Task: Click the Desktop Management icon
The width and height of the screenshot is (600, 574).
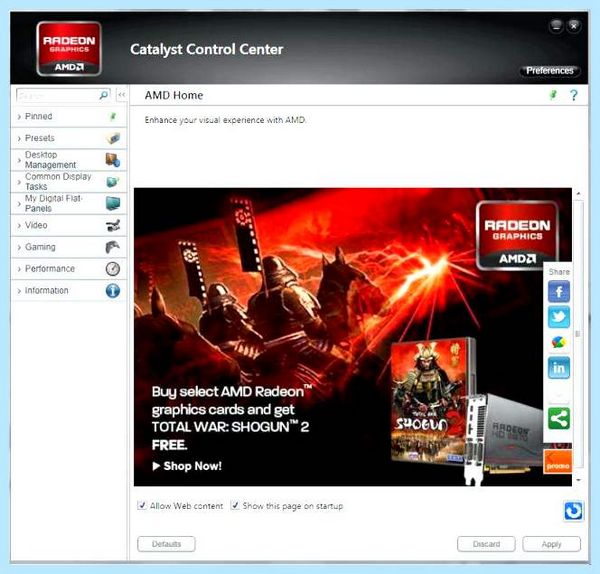Action: click(x=113, y=160)
